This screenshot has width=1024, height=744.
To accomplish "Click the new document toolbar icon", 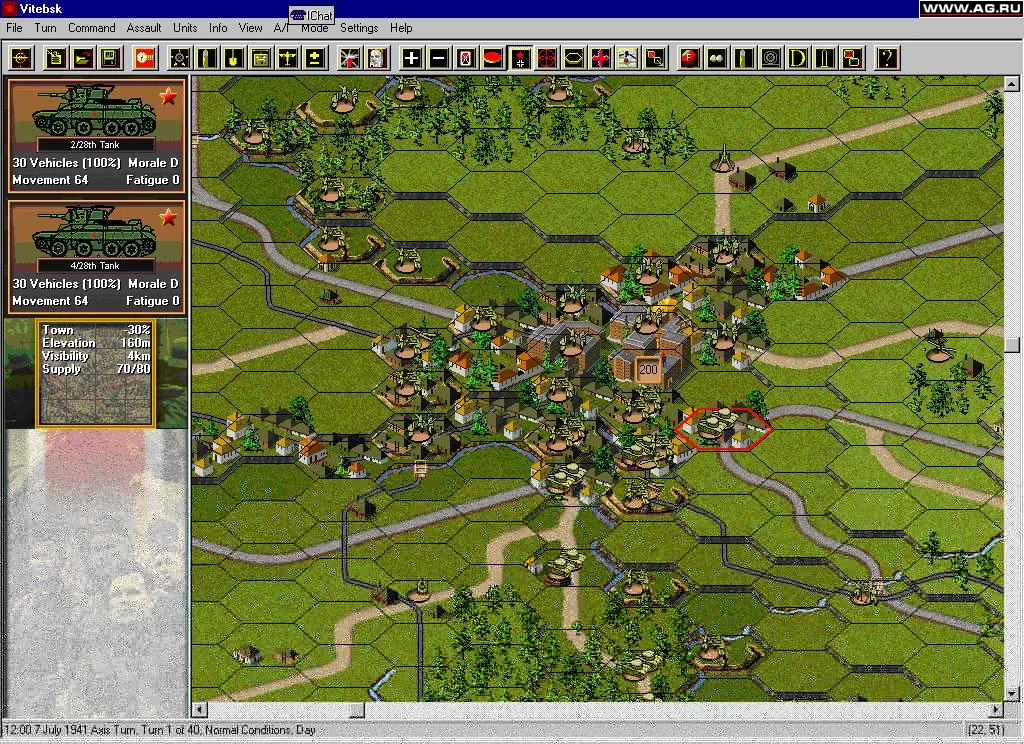I will tap(56, 58).
